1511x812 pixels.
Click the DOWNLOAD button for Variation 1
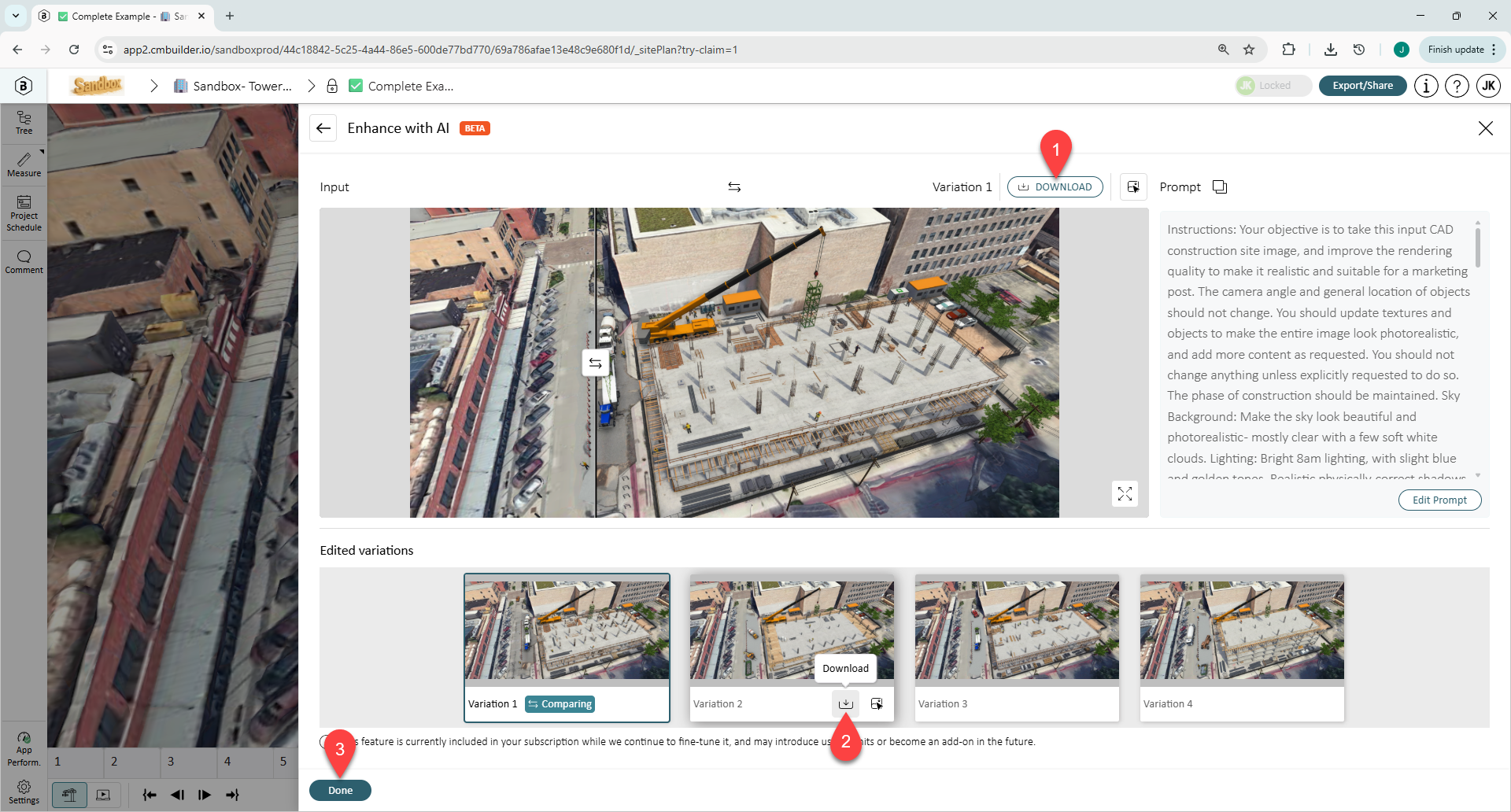point(1055,187)
